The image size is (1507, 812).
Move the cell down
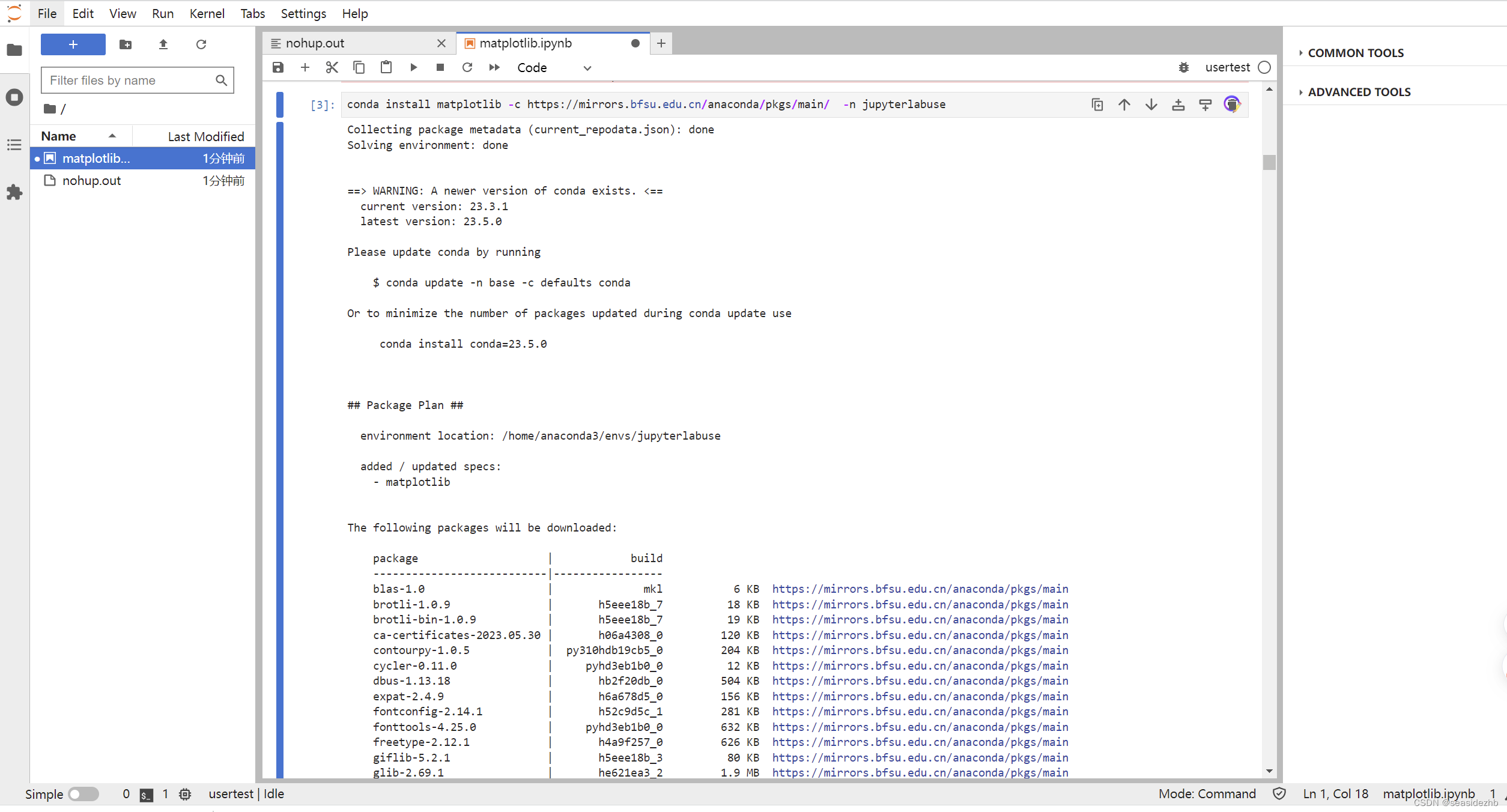(x=1151, y=105)
